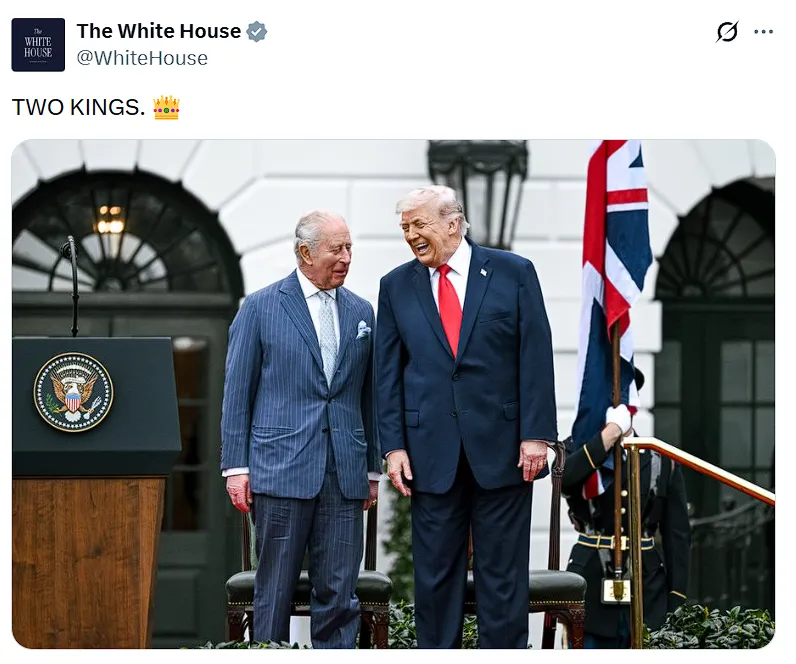This screenshot has height=664, width=796.
Task: Select the TWO KINGS tweet text
Action: tap(78, 108)
